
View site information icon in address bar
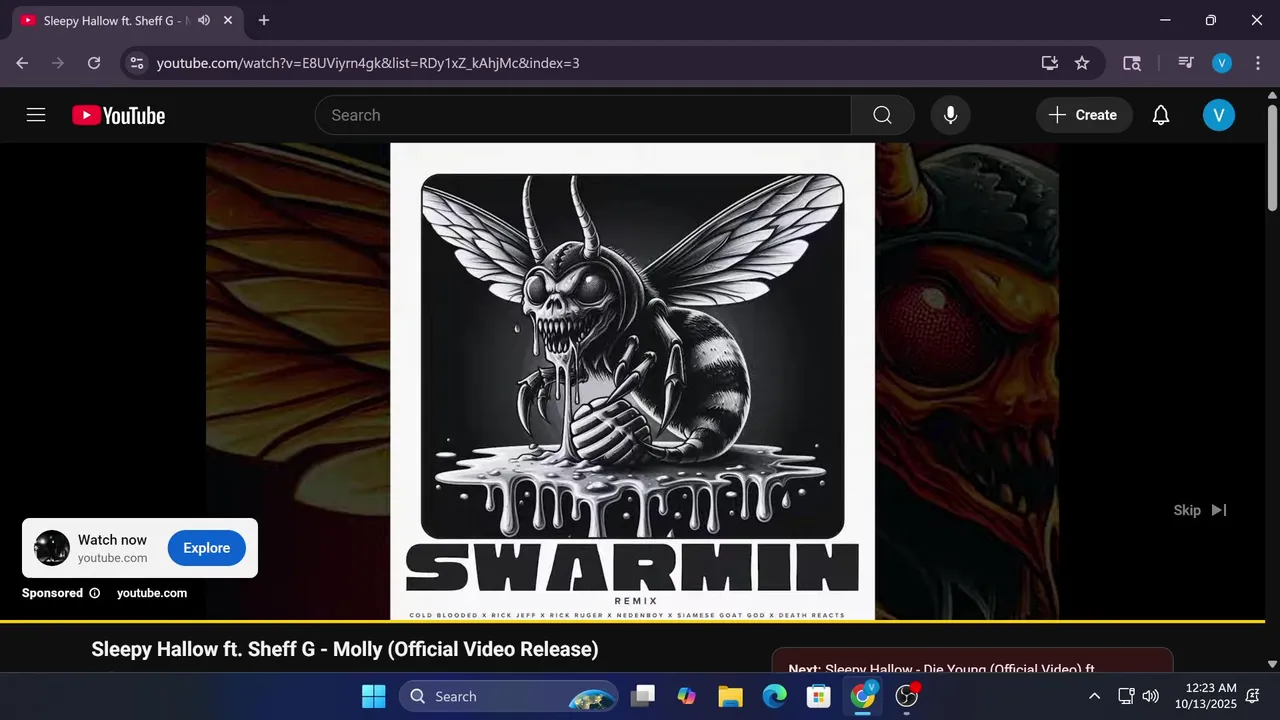[x=138, y=63]
